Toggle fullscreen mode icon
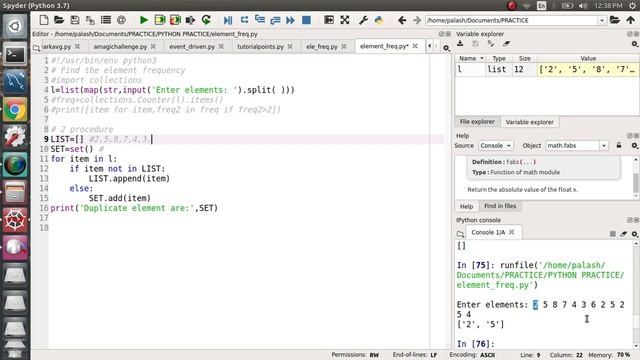The image size is (640, 360). point(344,20)
